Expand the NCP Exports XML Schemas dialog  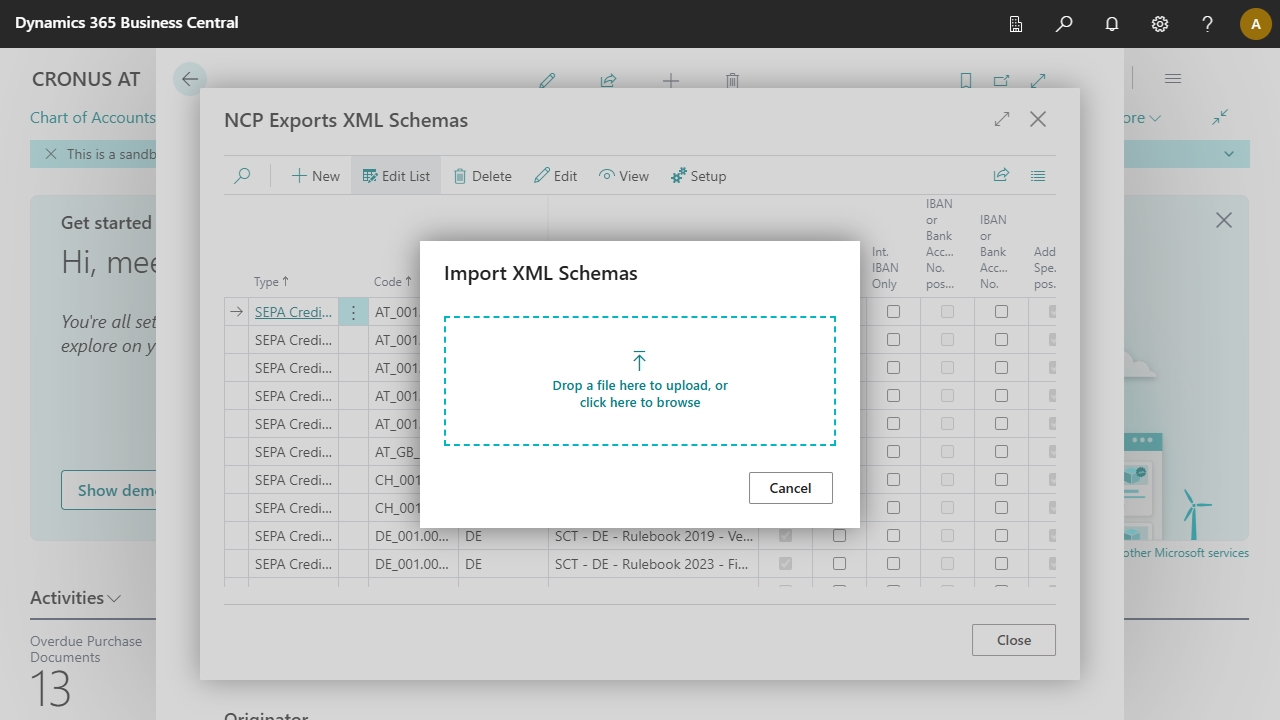tap(1002, 119)
